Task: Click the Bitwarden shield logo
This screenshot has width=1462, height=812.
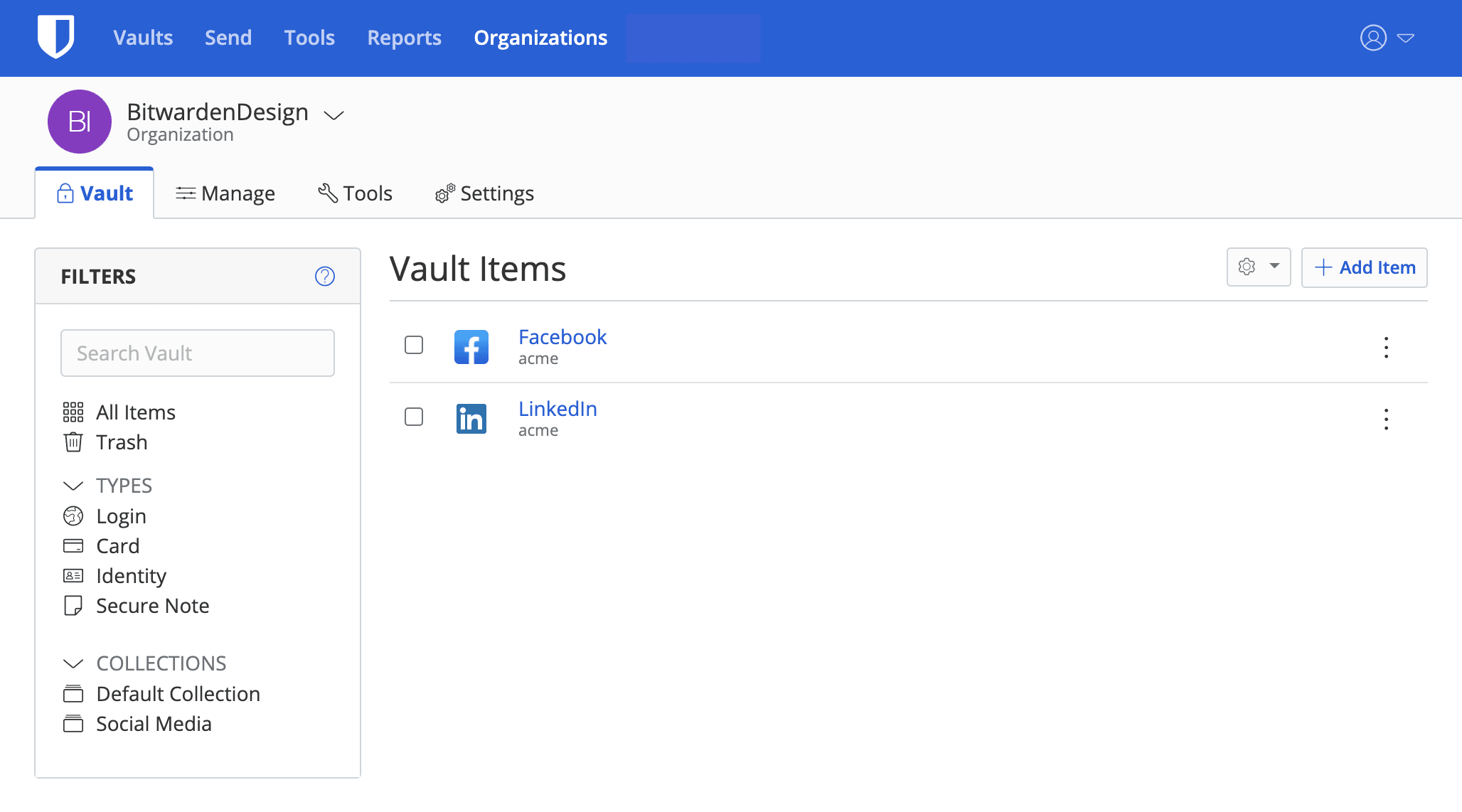Action: (x=55, y=37)
